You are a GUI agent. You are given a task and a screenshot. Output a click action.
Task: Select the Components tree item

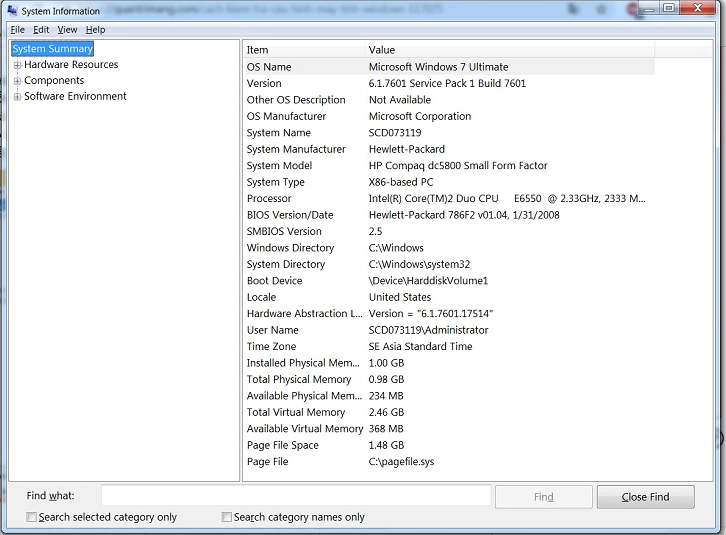[x=54, y=80]
